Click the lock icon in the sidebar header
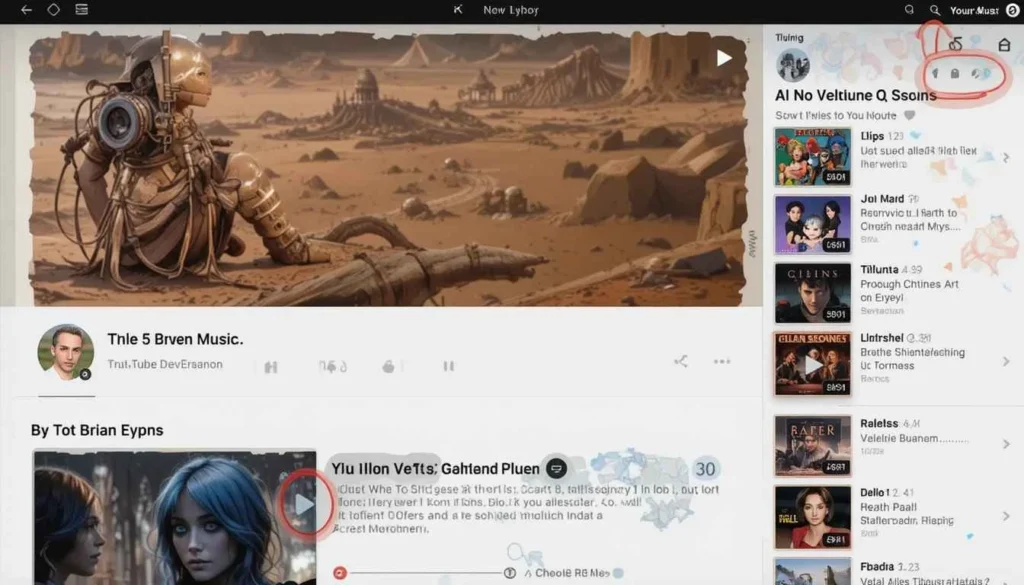Viewport: 1024px width, 585px height. (x=955, y=73)
